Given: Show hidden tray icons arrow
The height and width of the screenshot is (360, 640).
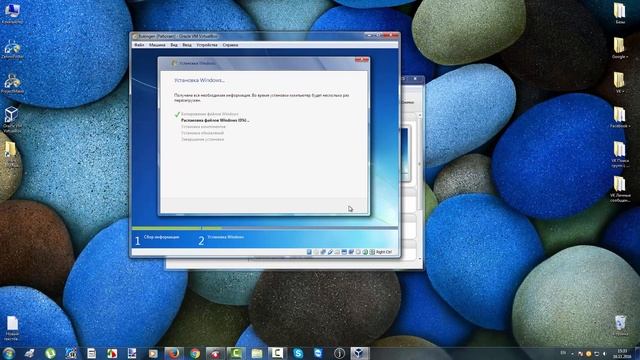Looking at the screenshot, I should (572, 353).
